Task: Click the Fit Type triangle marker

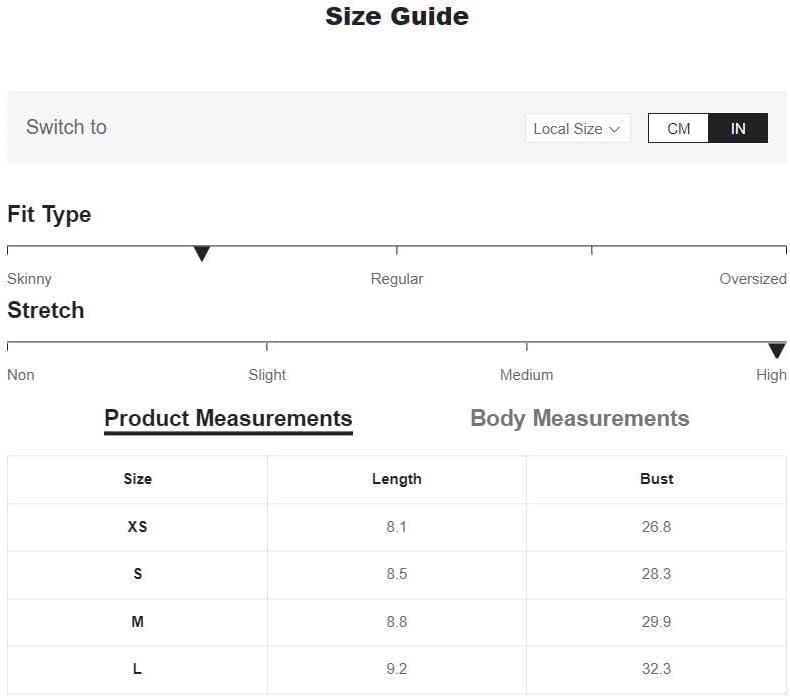Action: [x=202, y=254]
